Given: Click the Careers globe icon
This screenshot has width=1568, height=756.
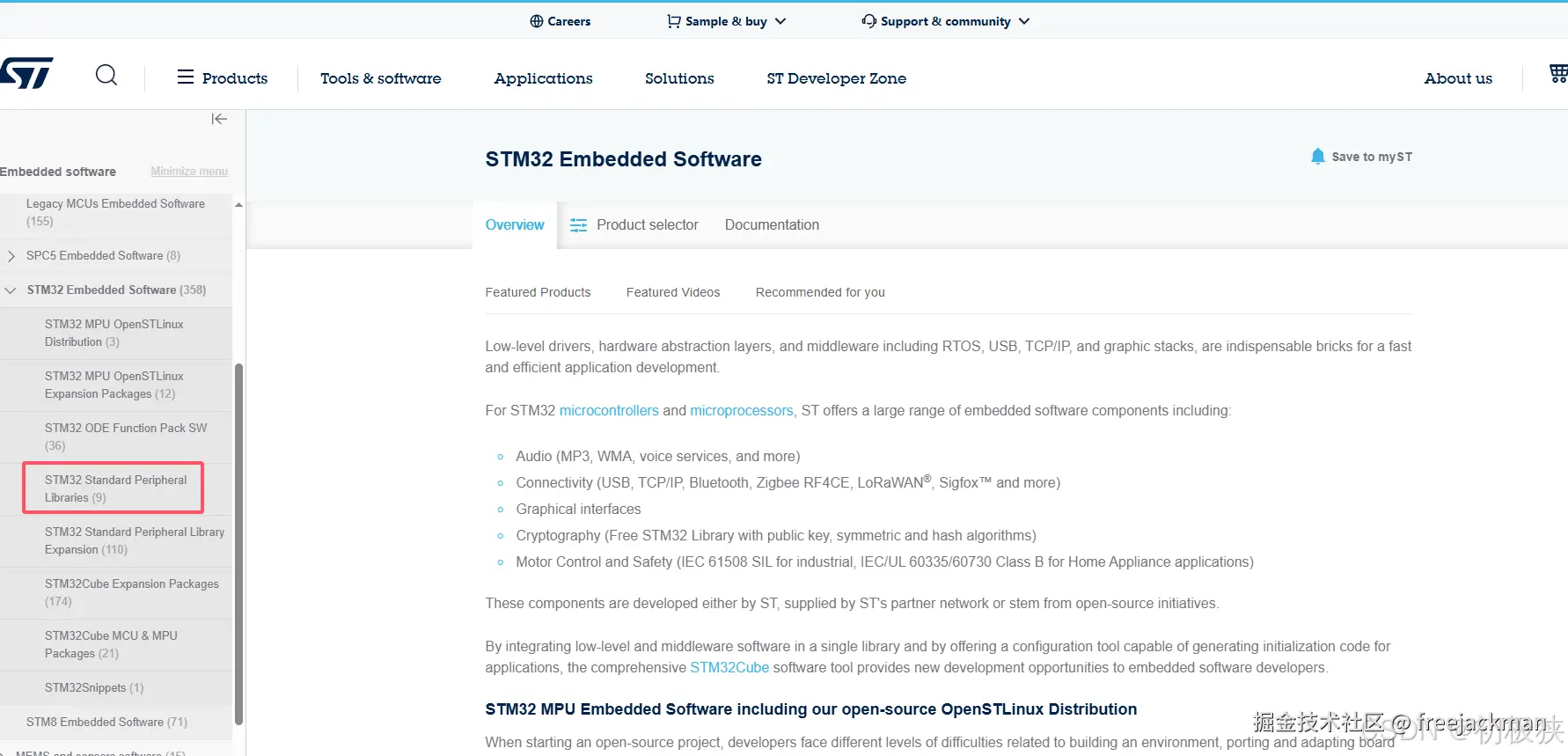Looking at the screenshot, I should pos(536,21).
